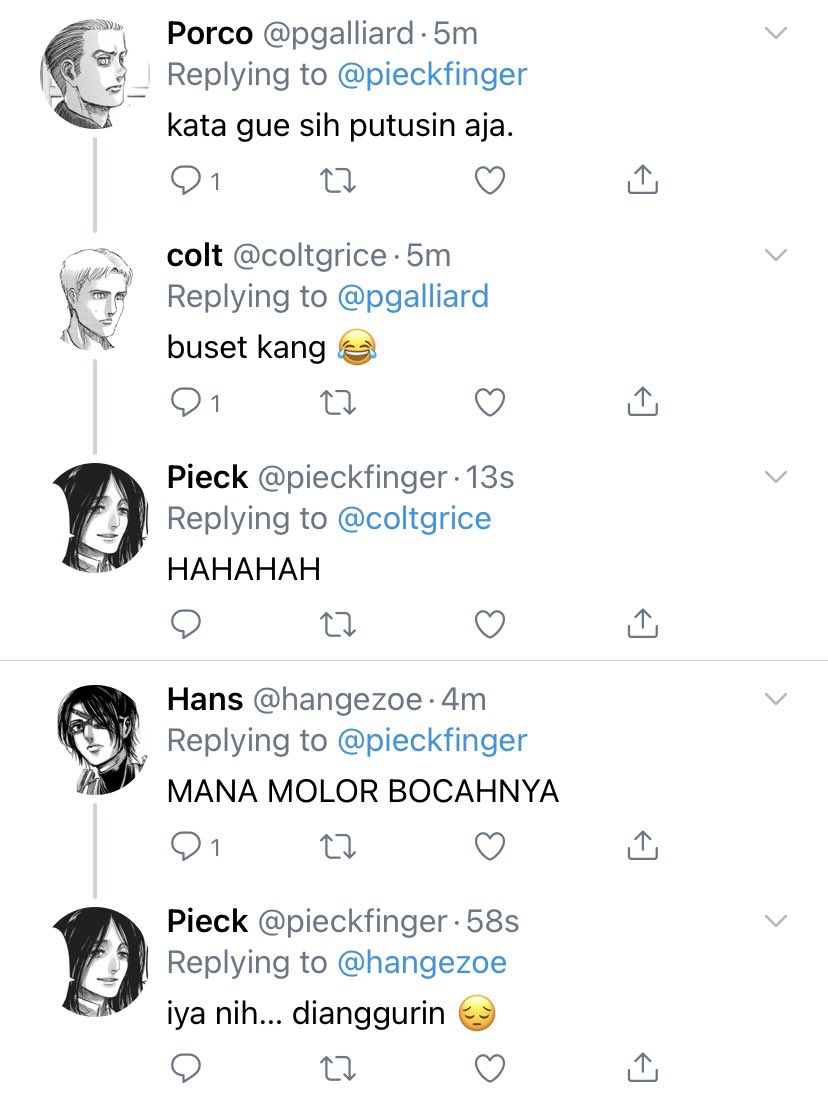
Task: Open dropdown arrow on Hans's tweet
Action: (776, 698)
